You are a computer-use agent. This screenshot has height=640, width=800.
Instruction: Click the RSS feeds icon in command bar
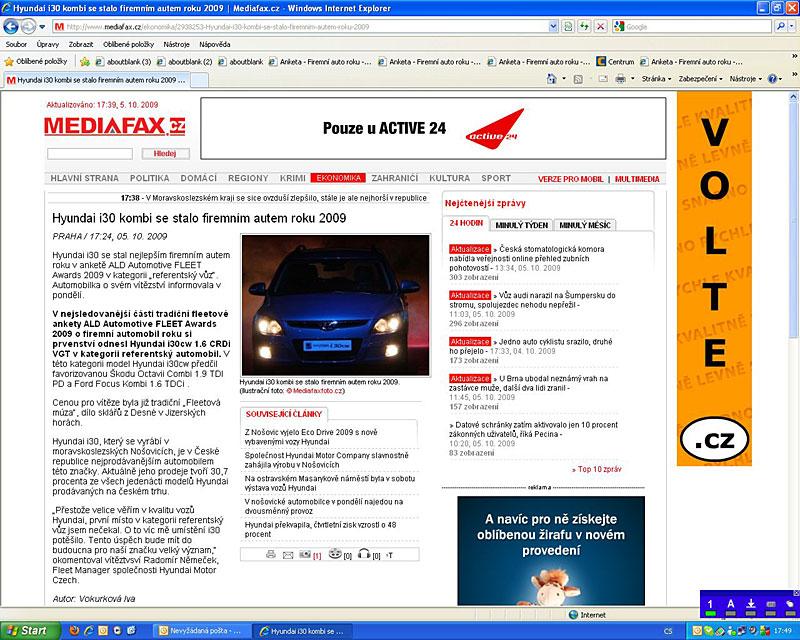tap(578, 79)
